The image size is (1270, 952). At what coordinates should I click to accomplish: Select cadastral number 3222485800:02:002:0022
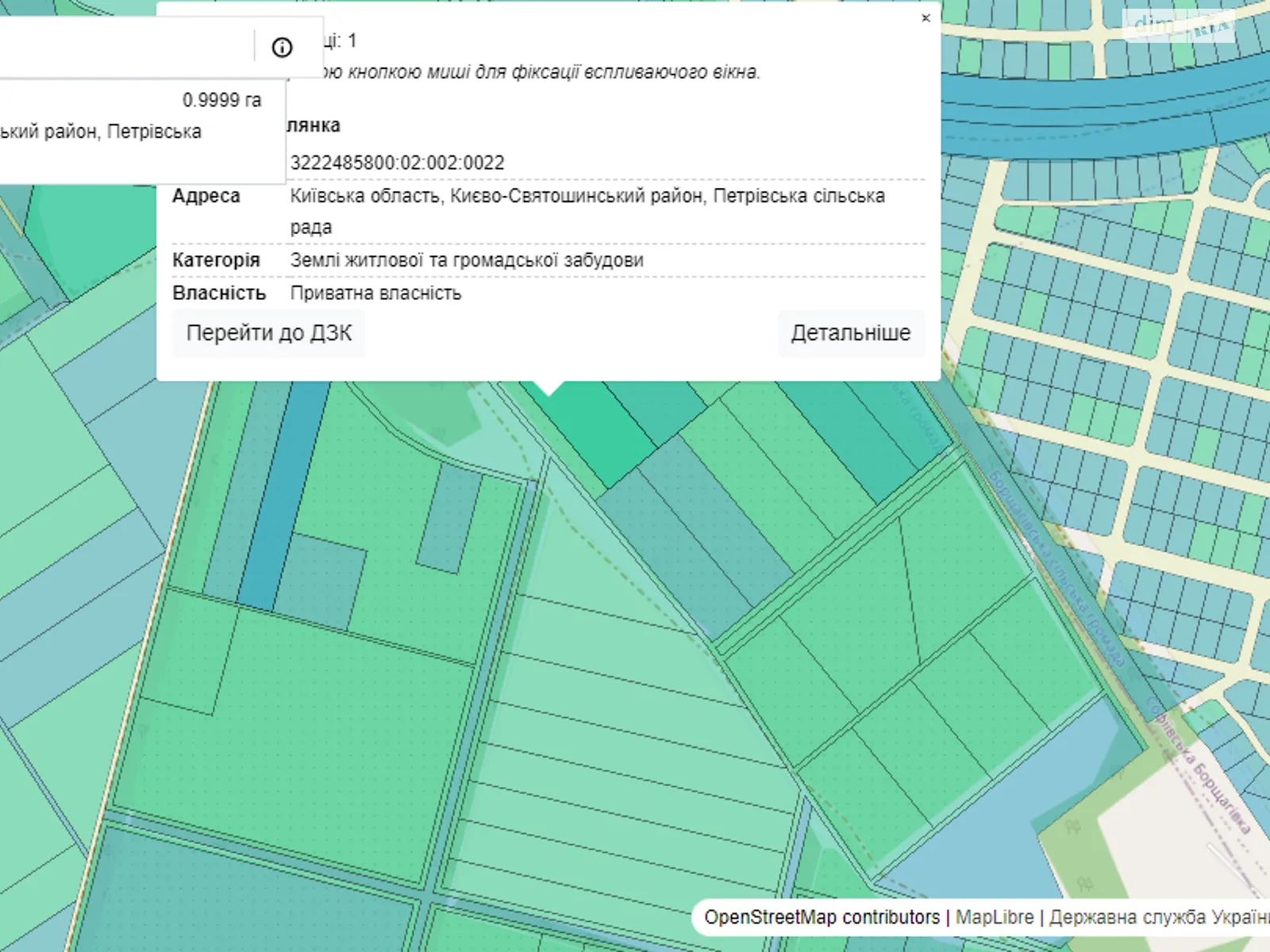[x=398, y=163]
